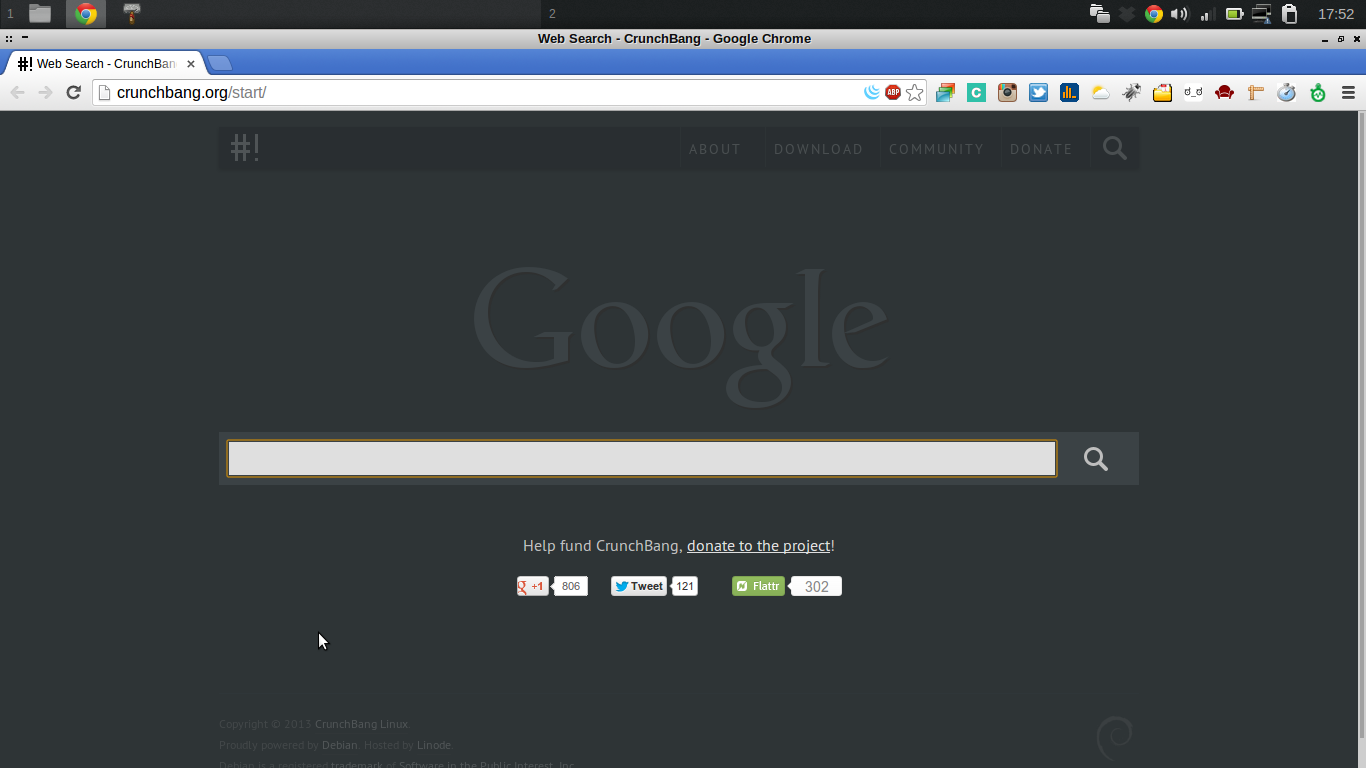The width and height of the screenshot is (1366, 768).
Task: Close the Web Search - CrunchBang tab
Action: (x=191, y=64)
